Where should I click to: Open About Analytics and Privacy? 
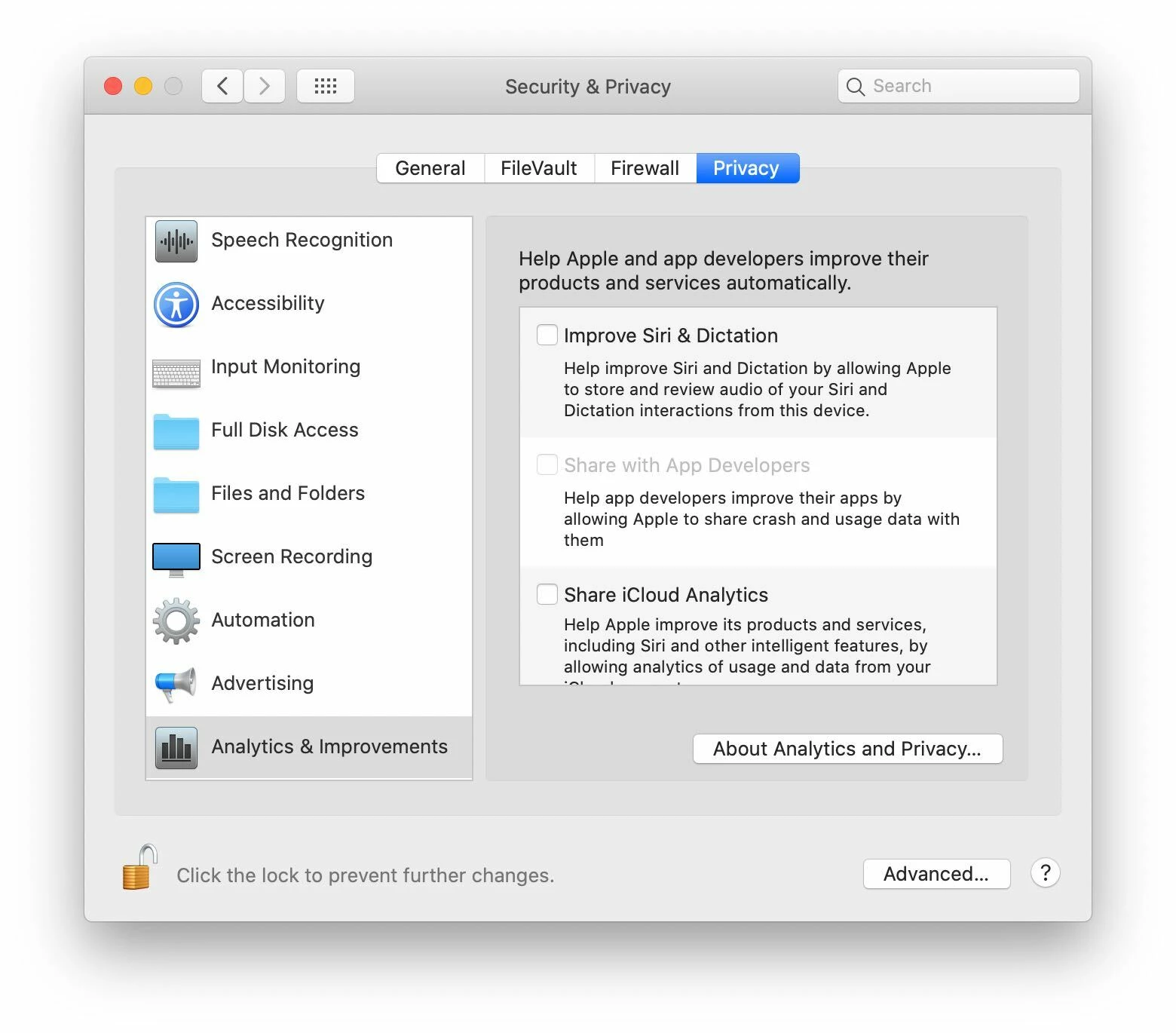pyautogui.click(x=848, y=749)
